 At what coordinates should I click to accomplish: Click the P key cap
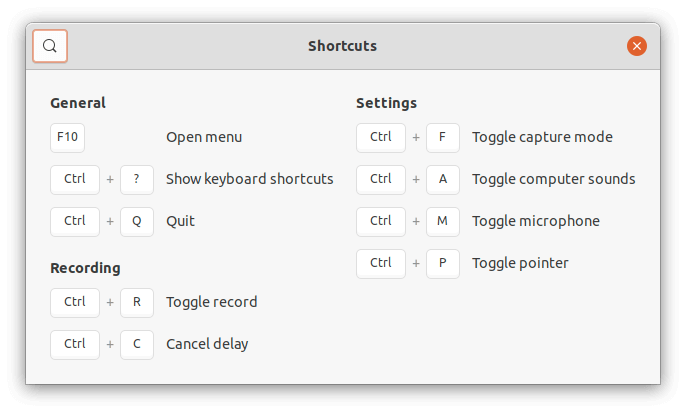pyautogui.click(x=443, y=263)
